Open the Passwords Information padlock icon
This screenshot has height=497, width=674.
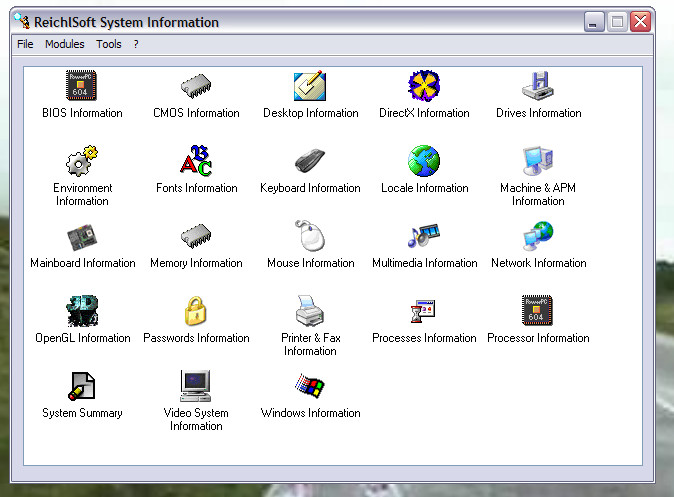pyautogui.click(x=196, y=312)
